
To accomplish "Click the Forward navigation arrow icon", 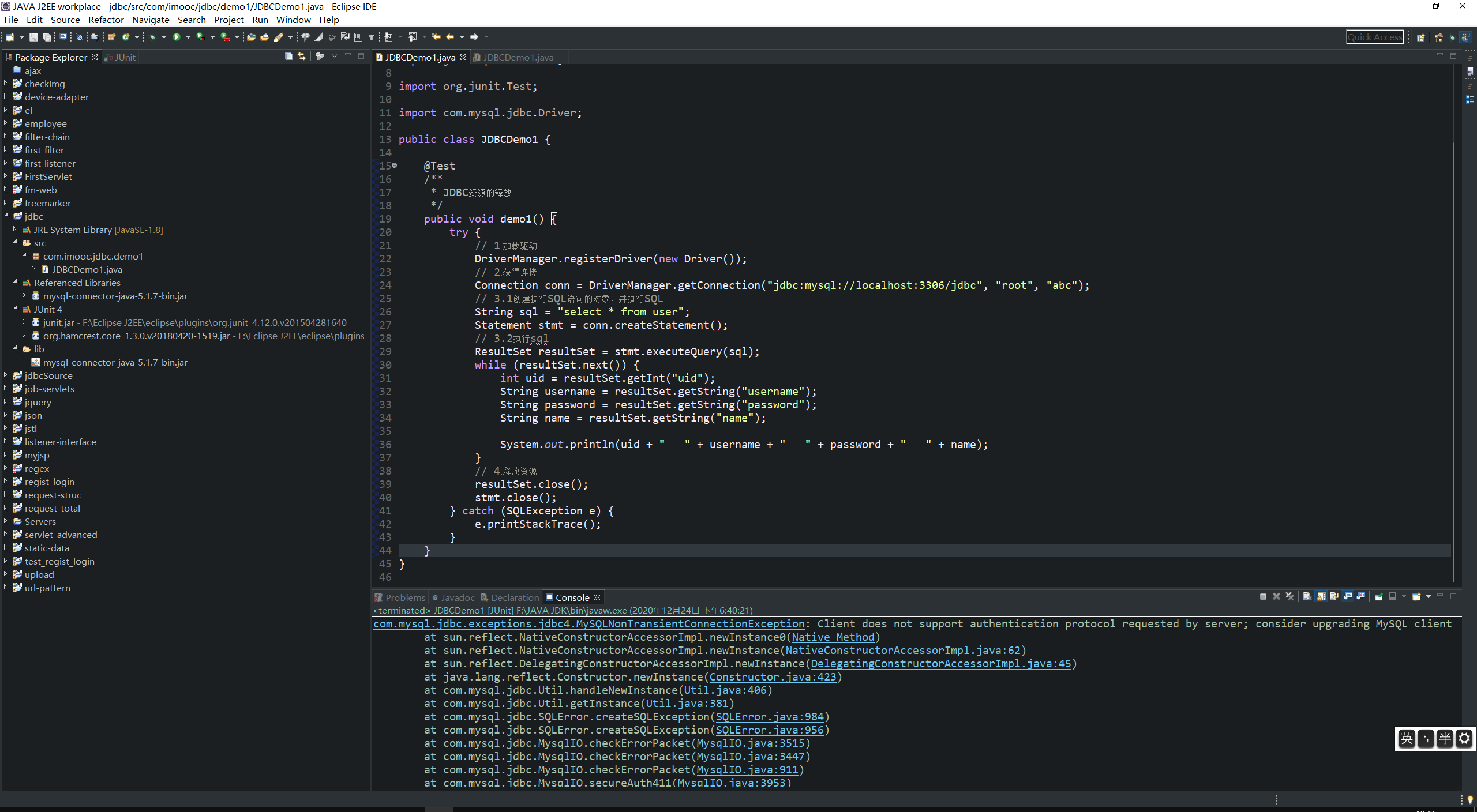I will tap(474, 37).
